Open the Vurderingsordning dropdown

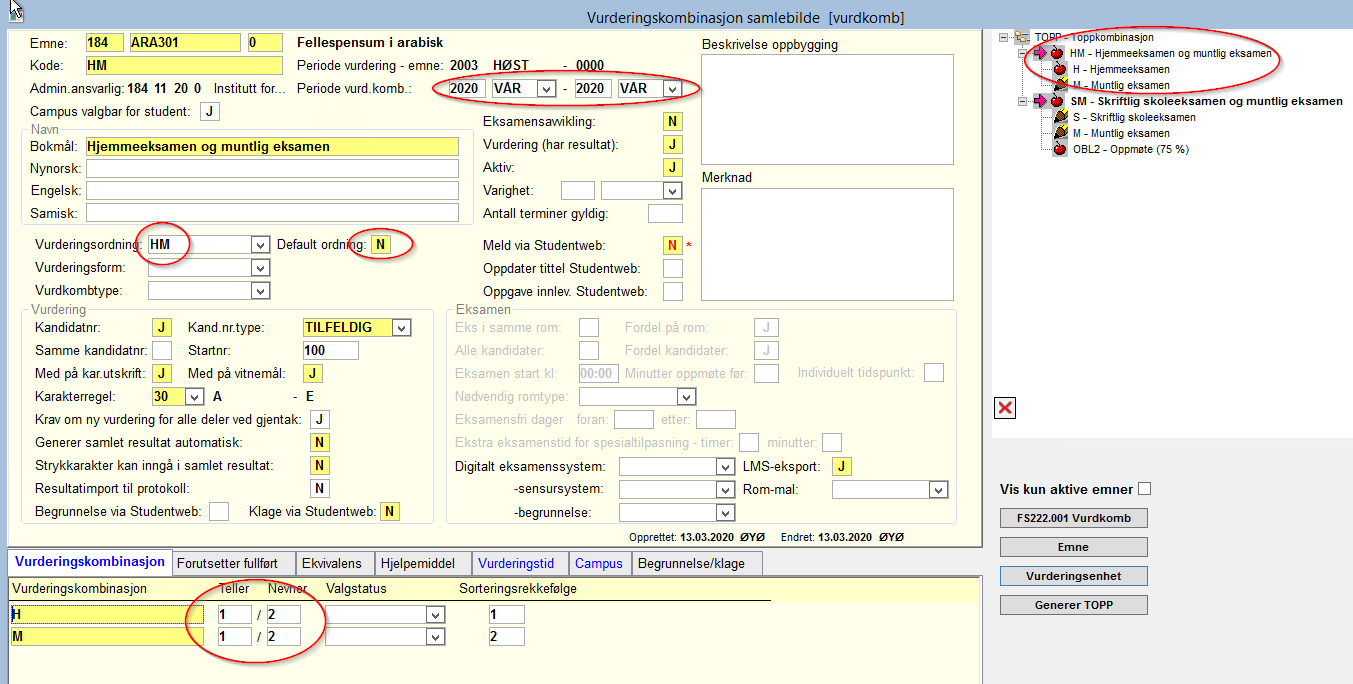pyautogui.click(x=260, y=245)
